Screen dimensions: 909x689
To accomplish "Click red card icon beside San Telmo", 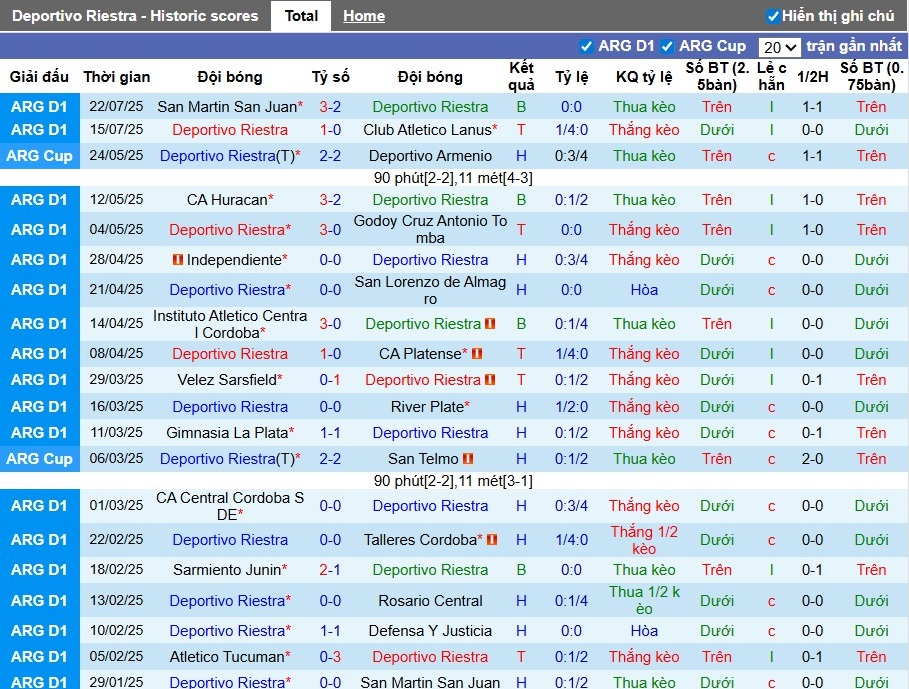I will click(x=468, y=459).
